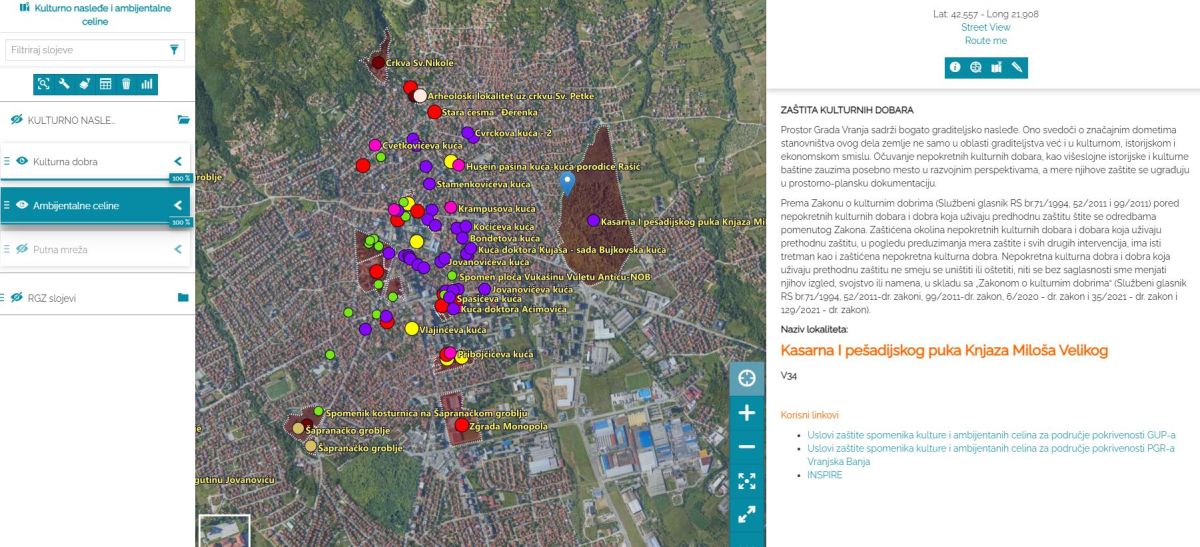The height and width of the screenshot is (547, 1200).
Task: Click the trash icon in layer toolbar
Action: (x=126, y=84)
